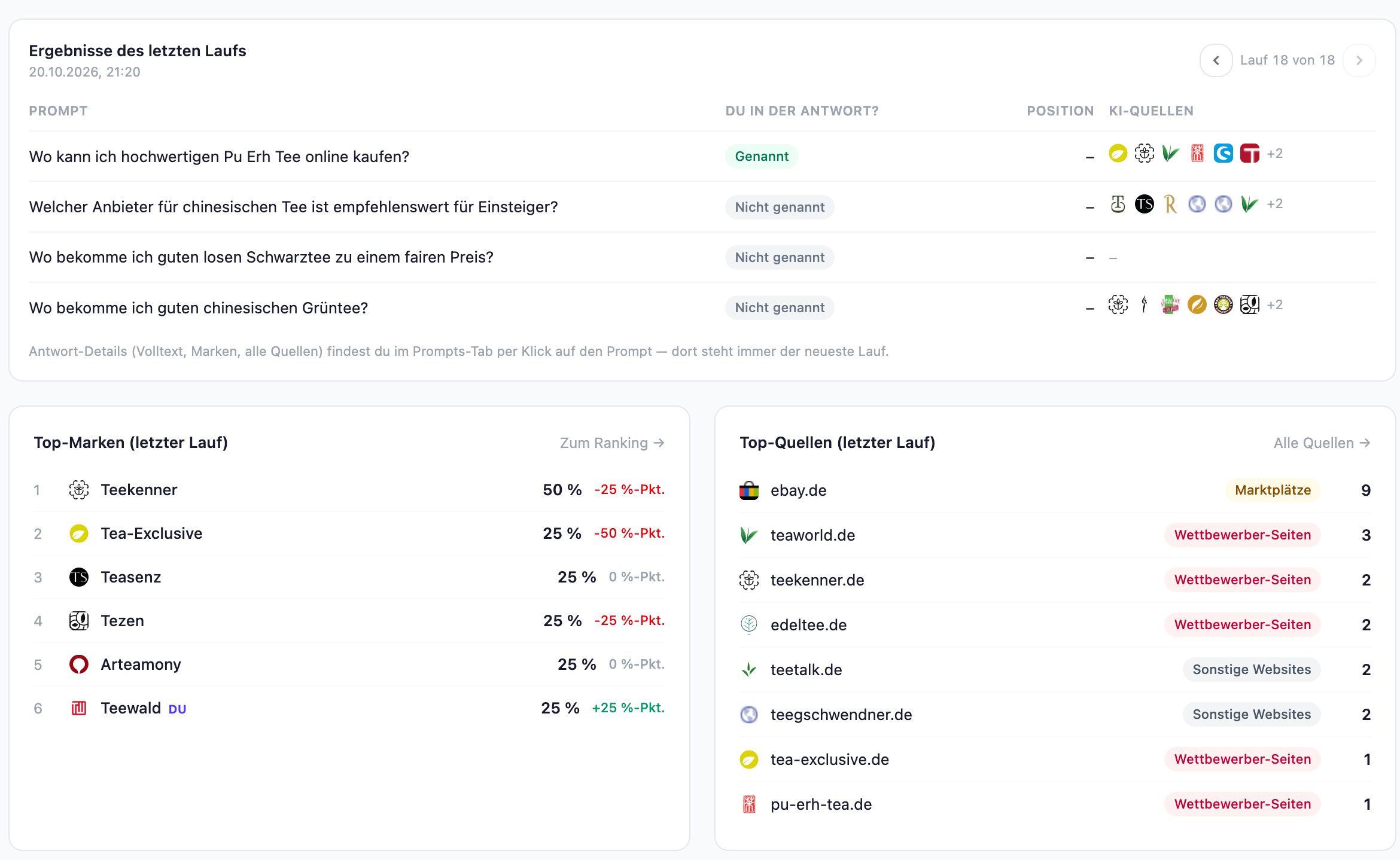
Task: Click the ebay.de source name
Action: click(x=798, y=490)
